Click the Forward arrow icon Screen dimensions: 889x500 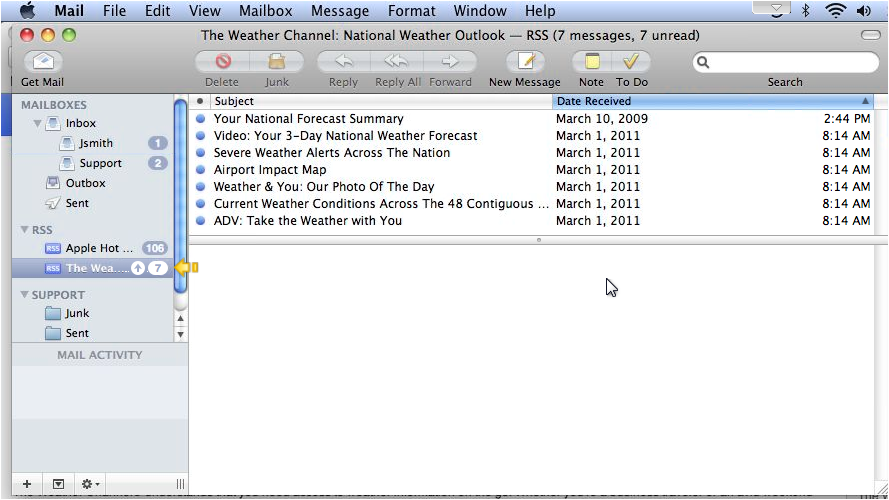pyautogui.click(x=450, y=62)
